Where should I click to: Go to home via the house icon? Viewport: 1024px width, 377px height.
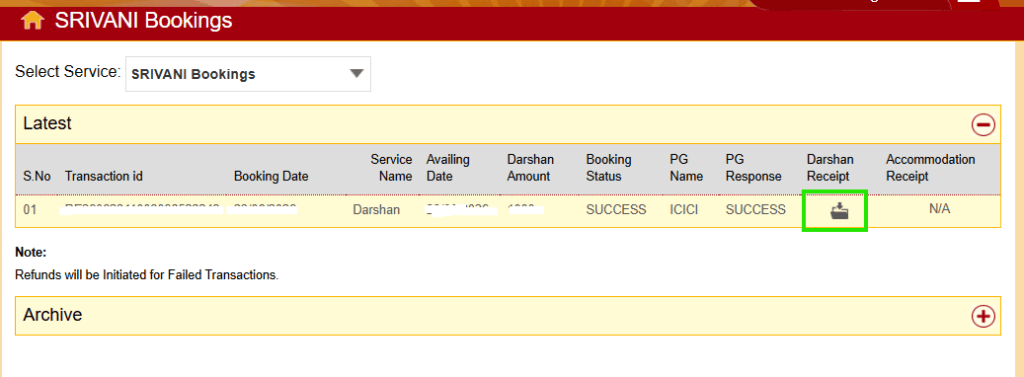click(32, 21)
